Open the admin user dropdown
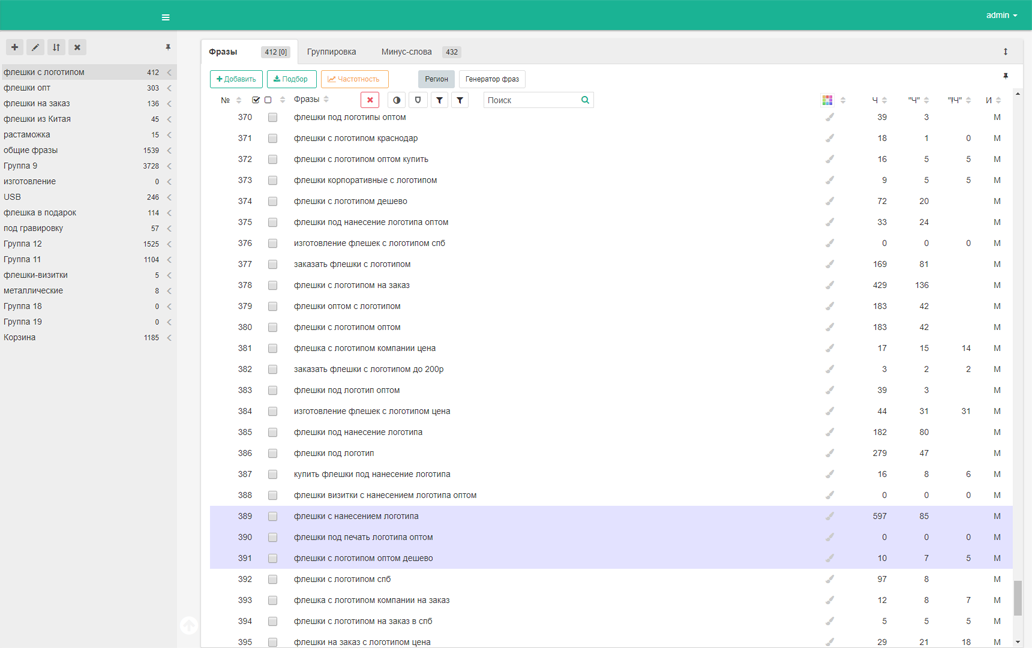Image resolution: width=1032 pixels, height=648 pixels. click(x=1001, y=15)
